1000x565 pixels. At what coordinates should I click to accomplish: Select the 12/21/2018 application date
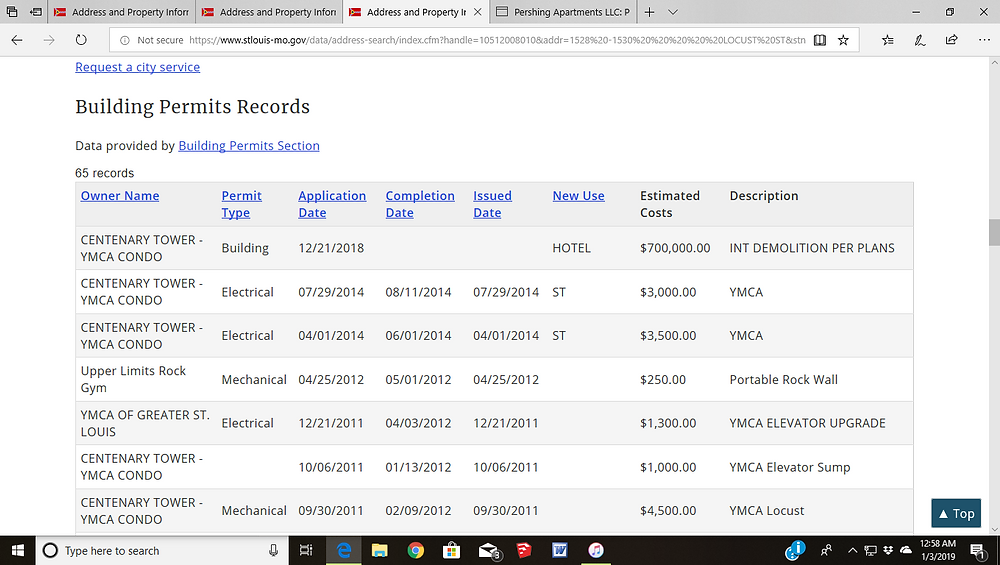coord(331,248)
